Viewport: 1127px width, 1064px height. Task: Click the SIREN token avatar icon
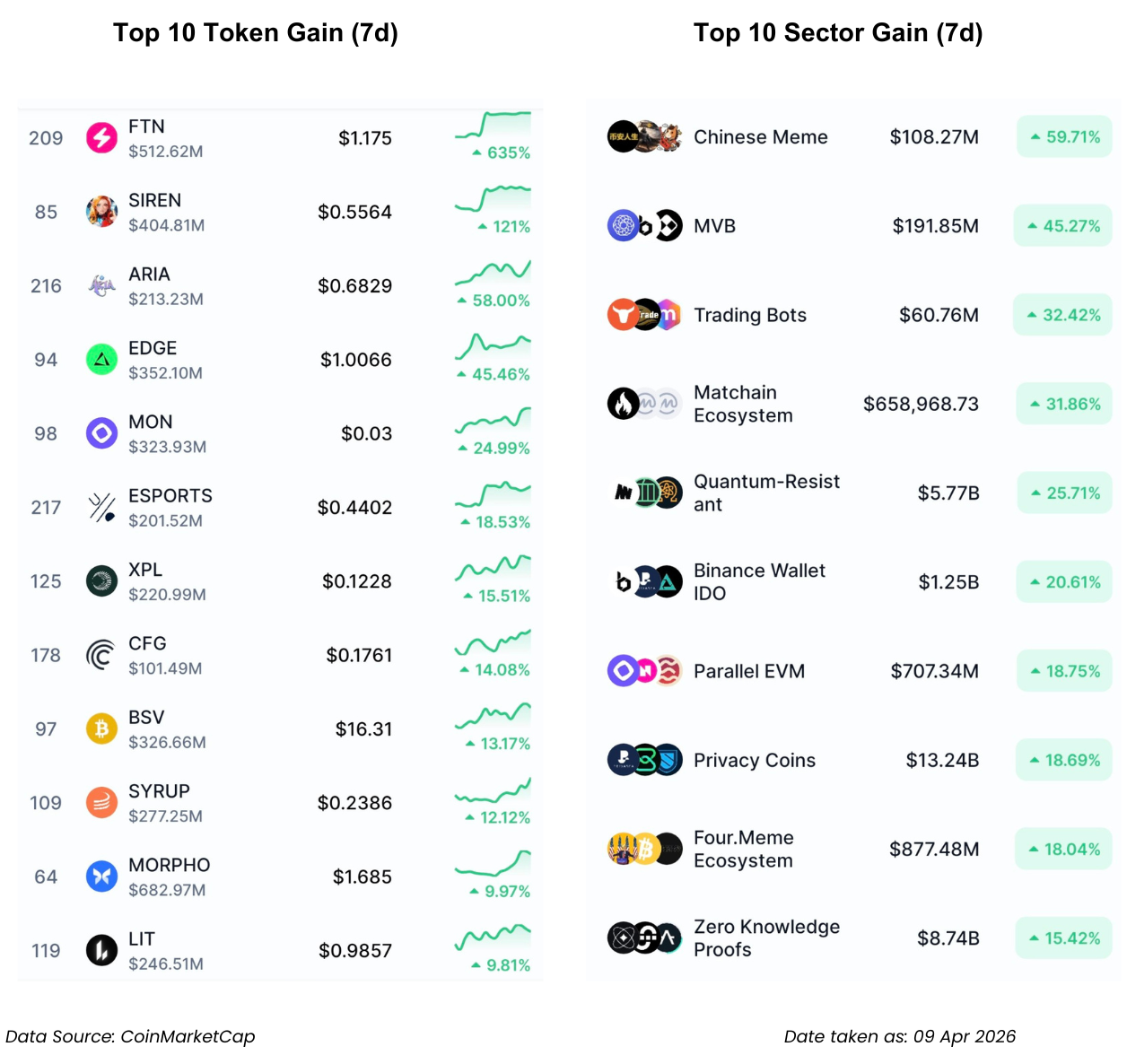(101, 212)
